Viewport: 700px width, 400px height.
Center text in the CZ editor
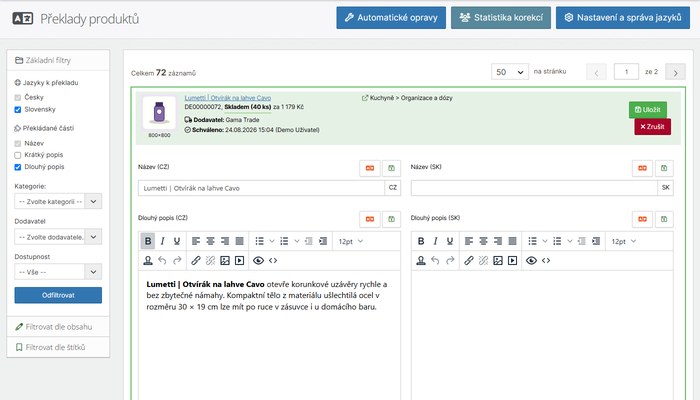[210, 242]
